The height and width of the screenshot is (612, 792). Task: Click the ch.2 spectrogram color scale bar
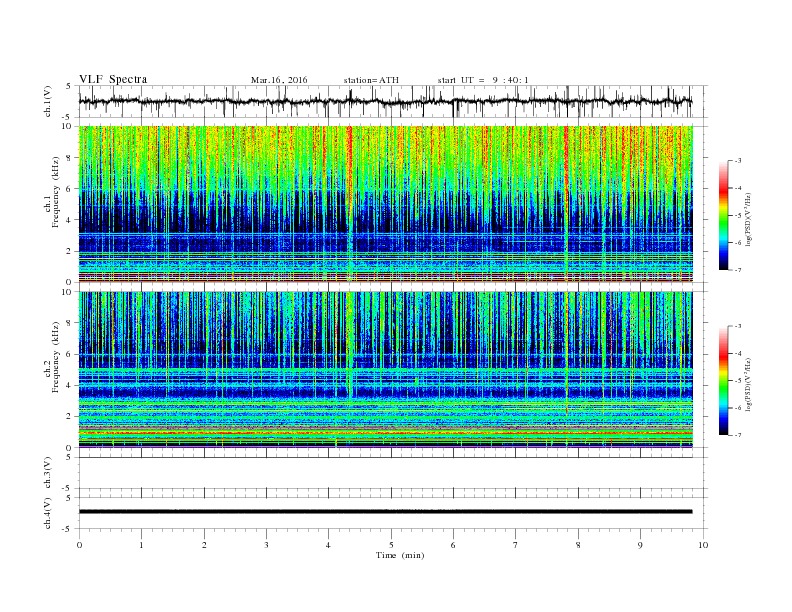coord(724,380)
